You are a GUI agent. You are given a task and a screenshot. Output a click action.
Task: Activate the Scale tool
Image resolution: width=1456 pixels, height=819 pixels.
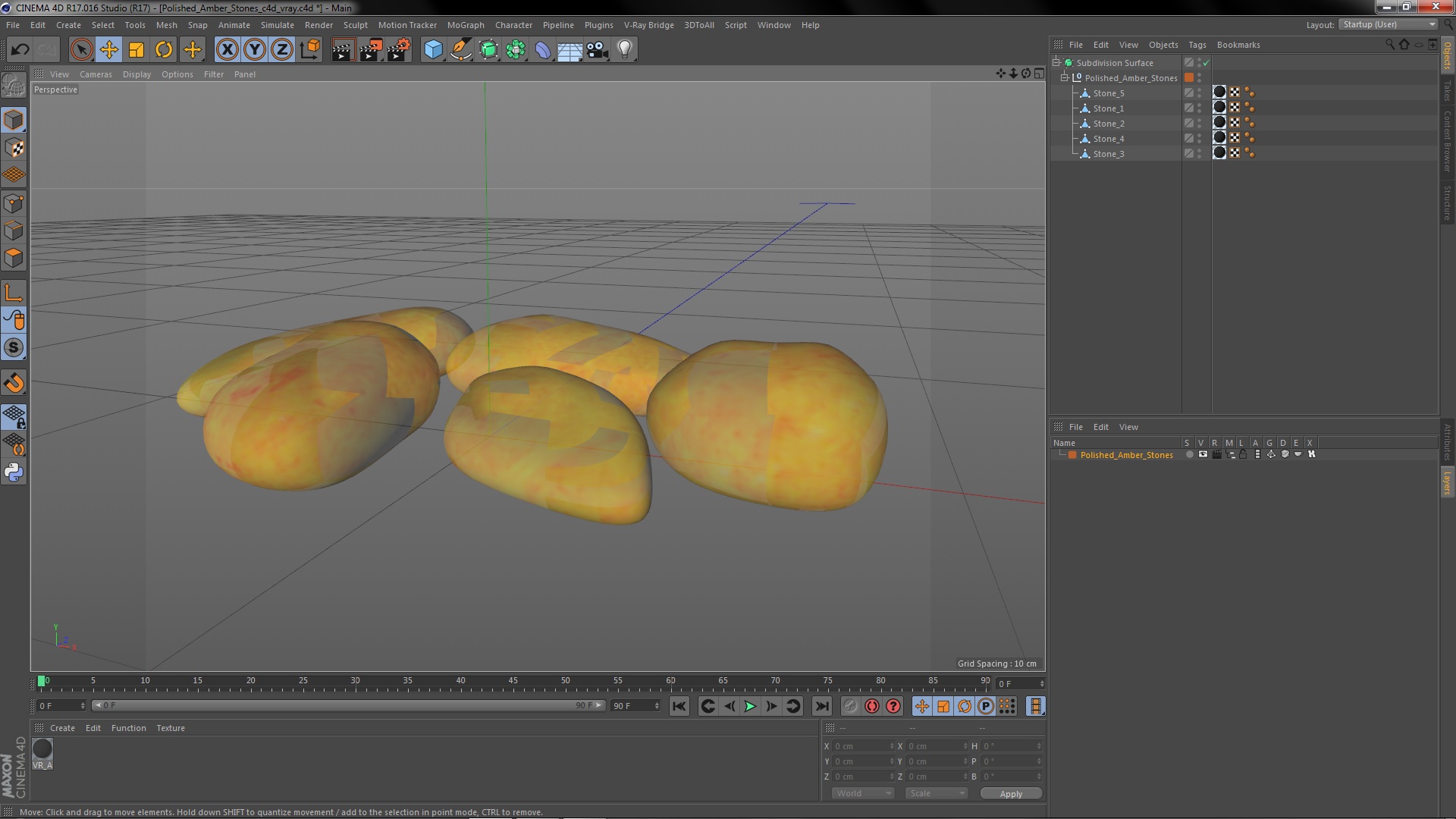click(136, 50)
